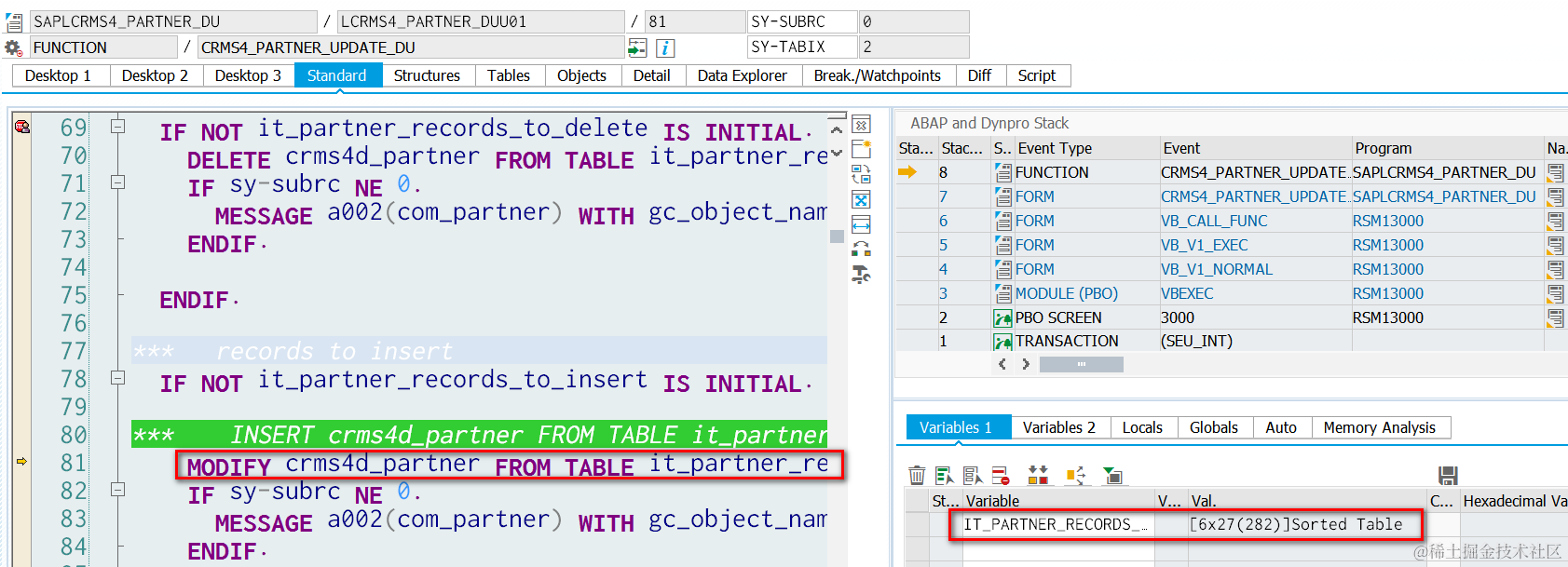
Task: Click the navigation icon in stack row 8's last column
Action: click(1556, 172)
